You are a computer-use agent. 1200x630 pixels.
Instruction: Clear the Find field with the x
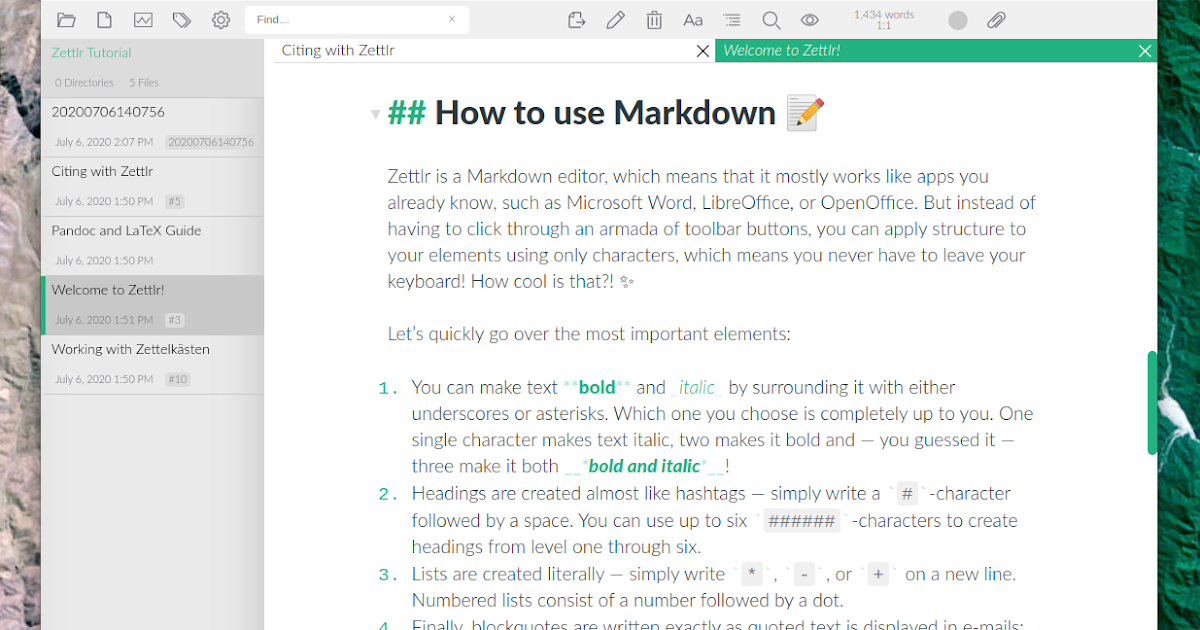click(452, 18)
